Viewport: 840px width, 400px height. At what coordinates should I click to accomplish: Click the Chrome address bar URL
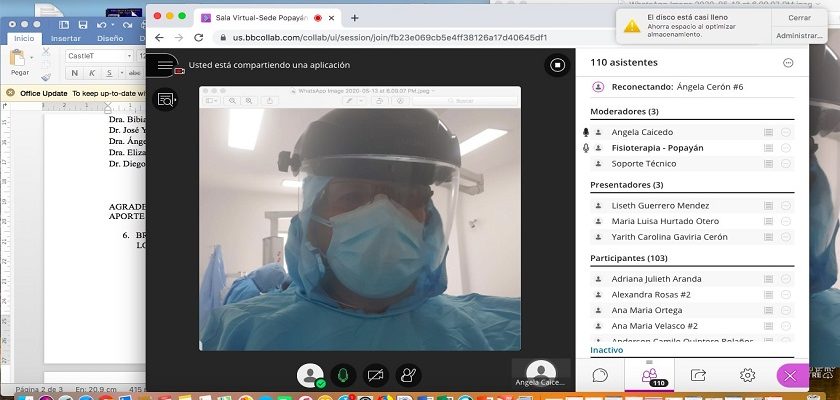point(389,37)
